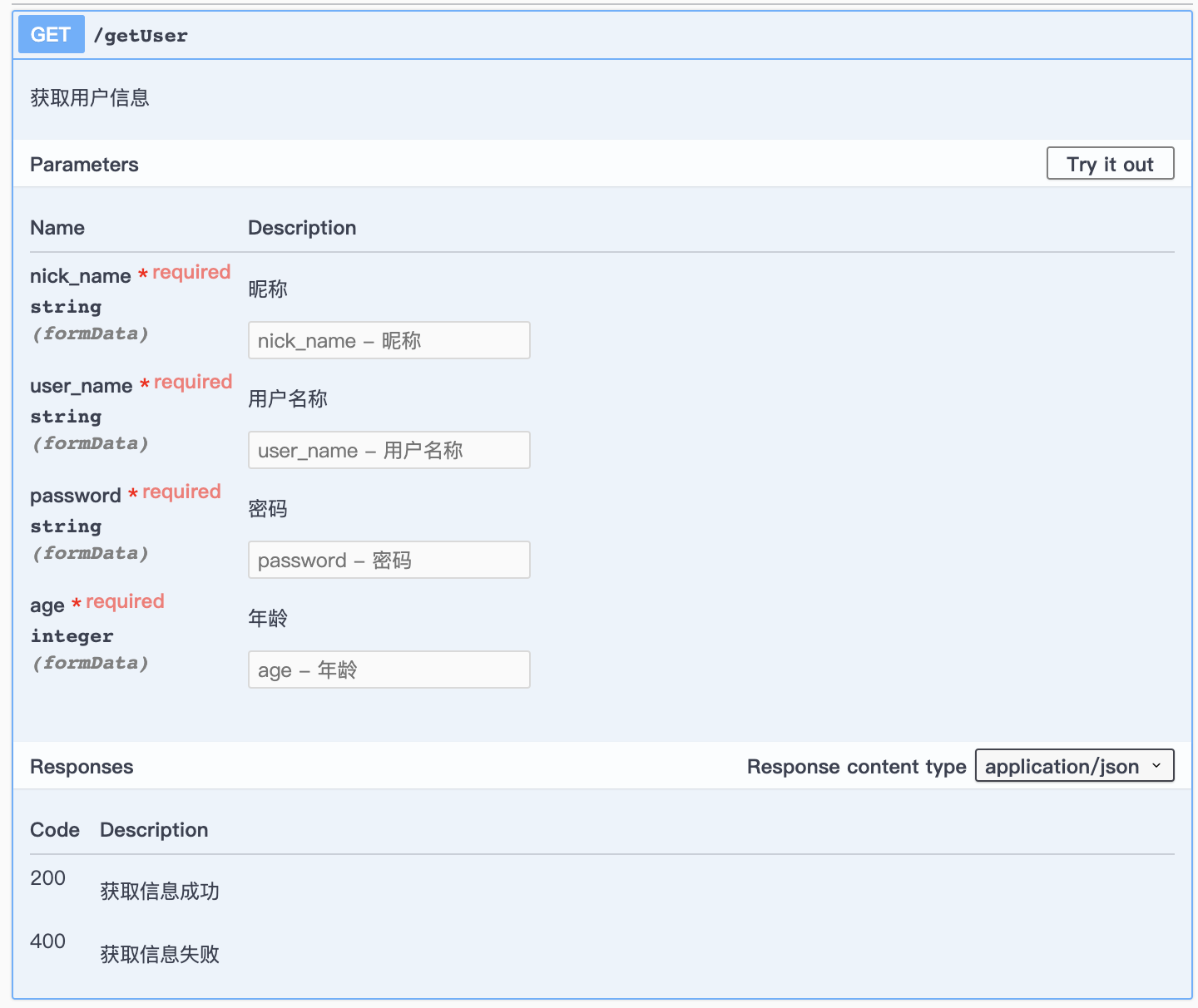Click the age input field
This screenshot has width=1198, height=1008.
(389, 670)
